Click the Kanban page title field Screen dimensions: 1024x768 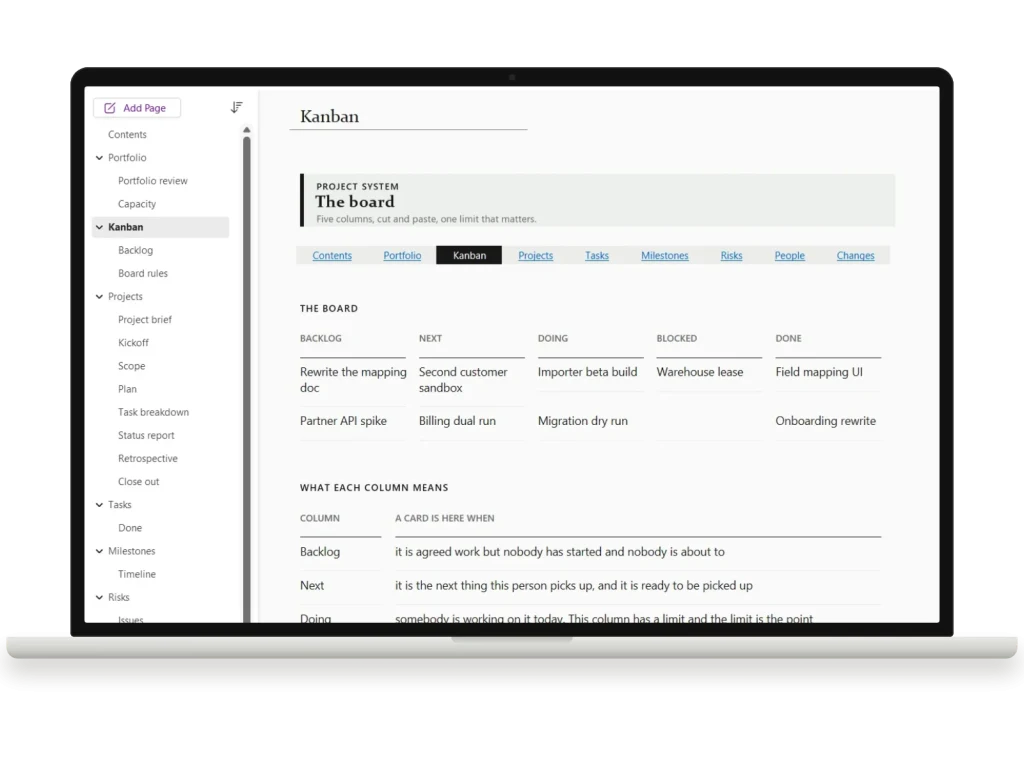(x=408, y=116)
